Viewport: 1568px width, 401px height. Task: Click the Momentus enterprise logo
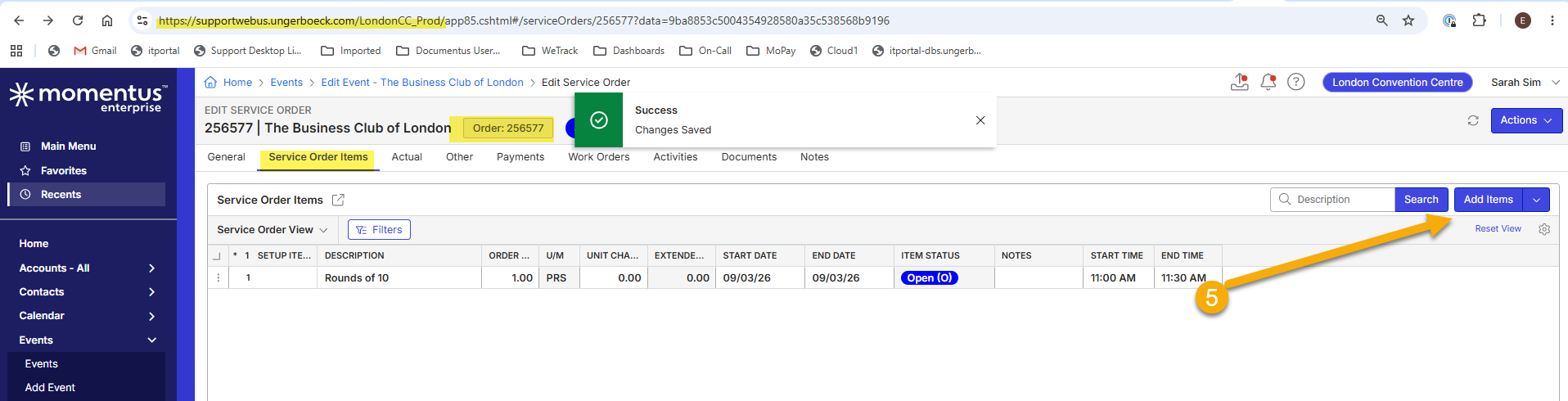point(88,97)
